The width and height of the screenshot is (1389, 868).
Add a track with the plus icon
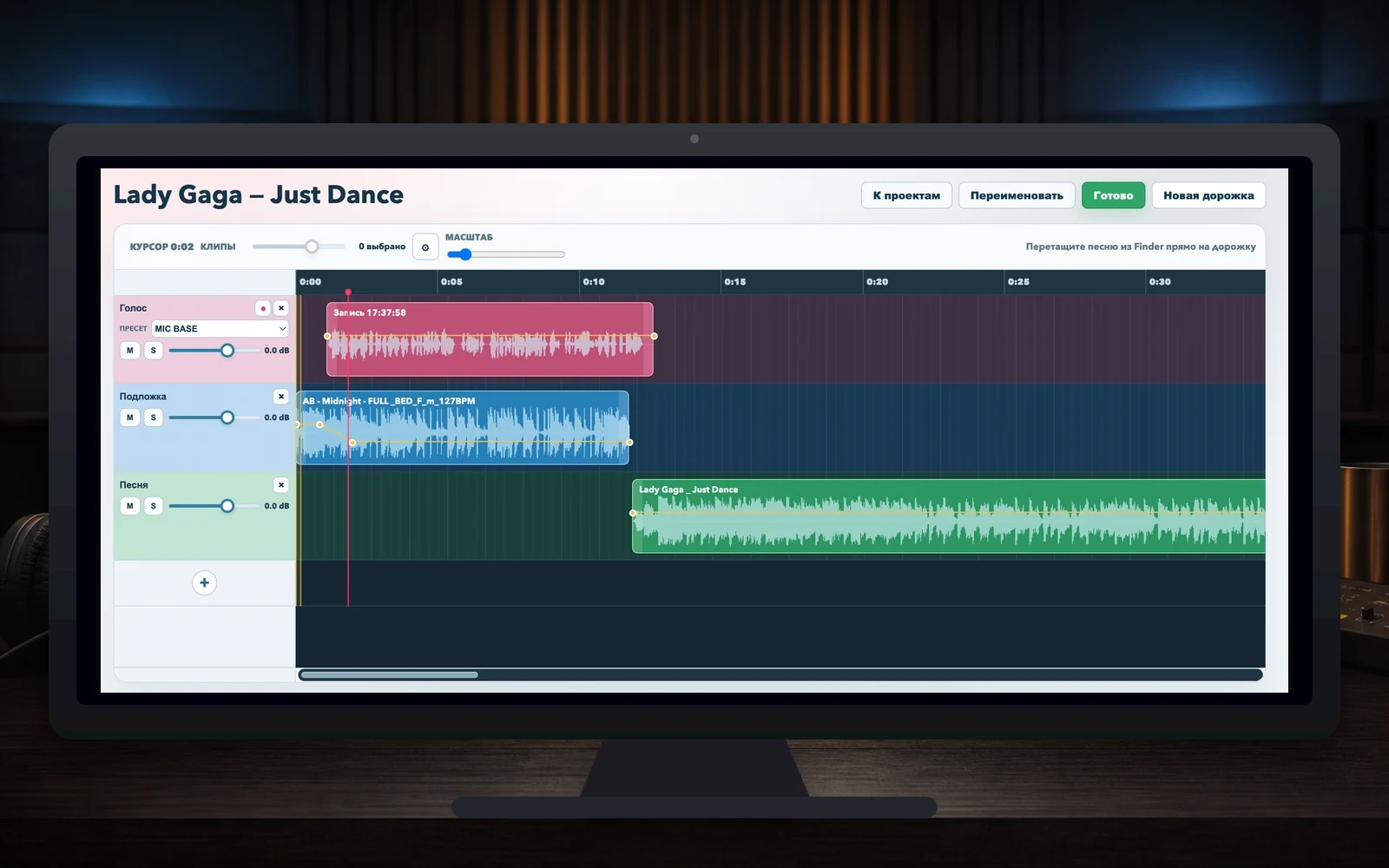(204, 582)
